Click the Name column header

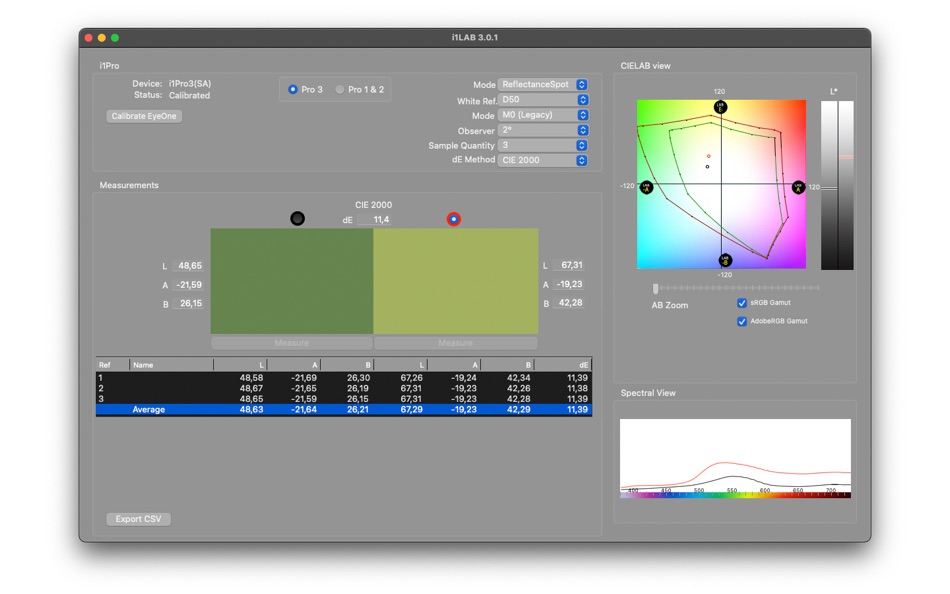(171, 365)
